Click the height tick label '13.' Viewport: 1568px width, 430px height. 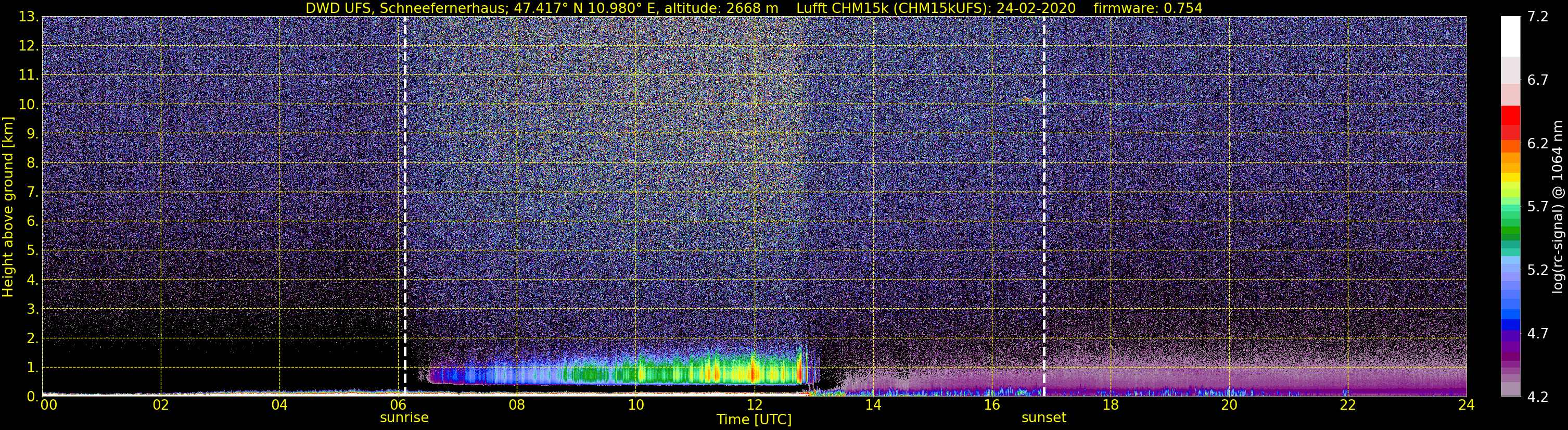(x=28, y=17)
